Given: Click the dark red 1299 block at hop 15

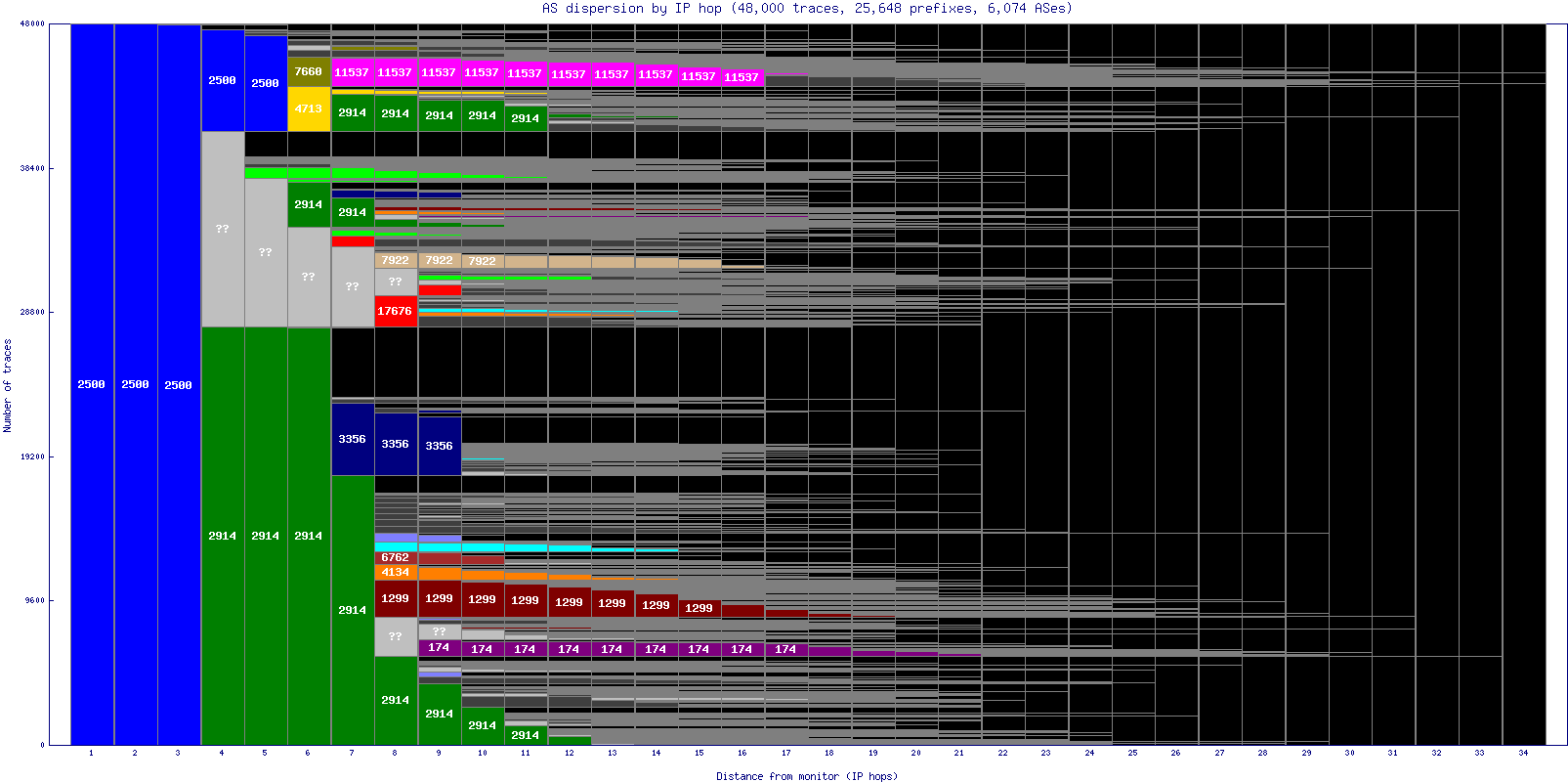Looking at the screenshot, I should (x=699, y=608).
